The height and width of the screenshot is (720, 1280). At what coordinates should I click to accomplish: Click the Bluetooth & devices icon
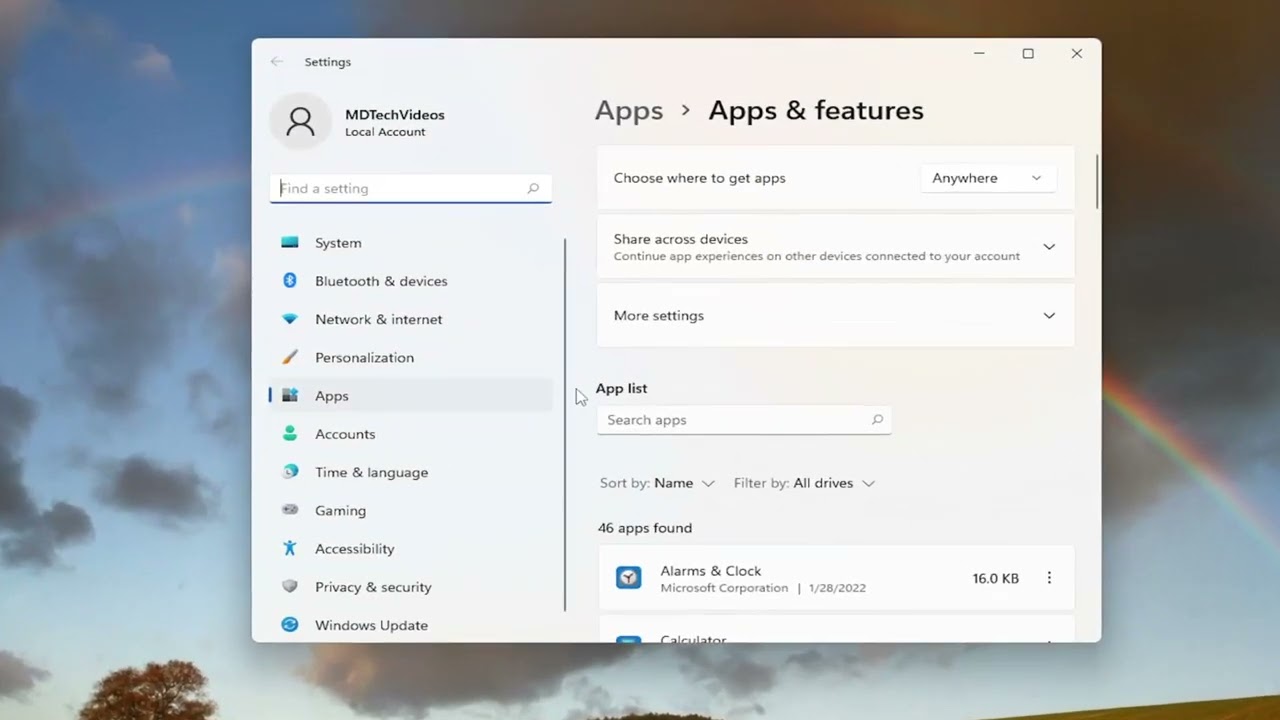tap(290, 280)
